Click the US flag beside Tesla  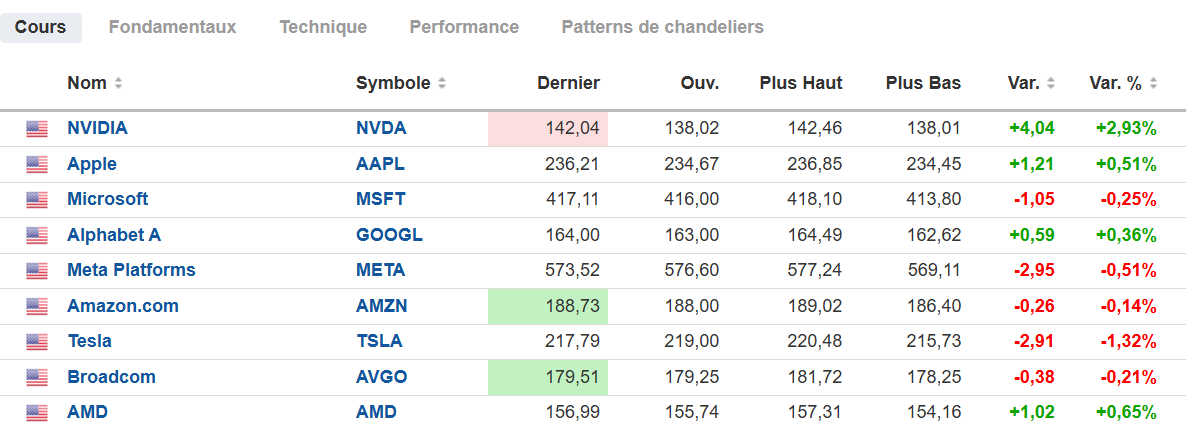pos(37,341)
